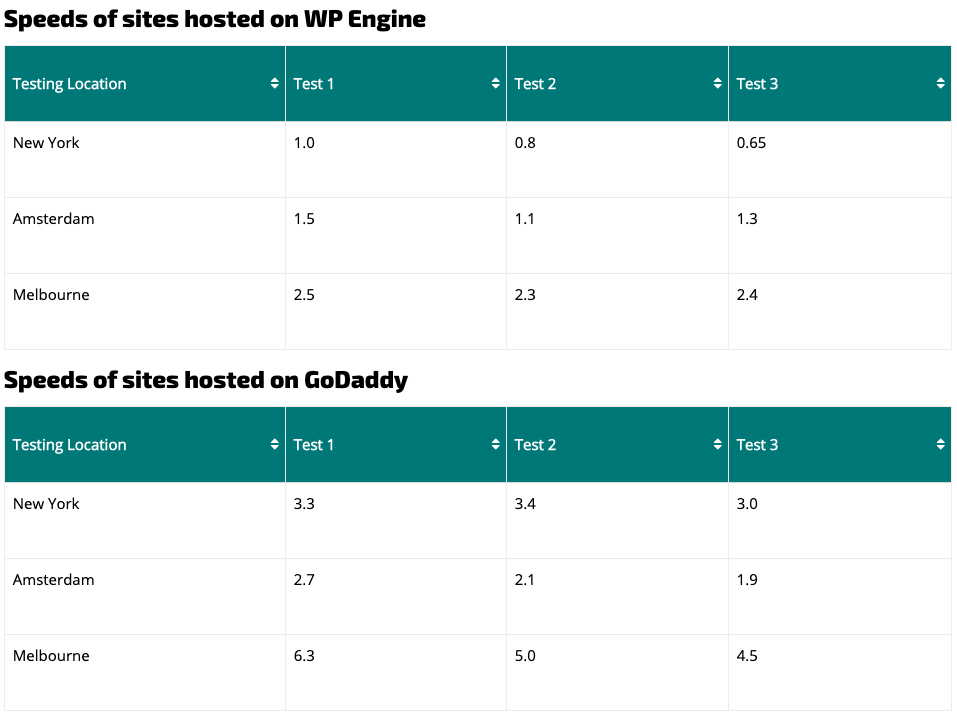This screenshot has width=957, height=716.
Task: Click the 0.65 value in WP Engine table
Action: (x=751, y=143)
